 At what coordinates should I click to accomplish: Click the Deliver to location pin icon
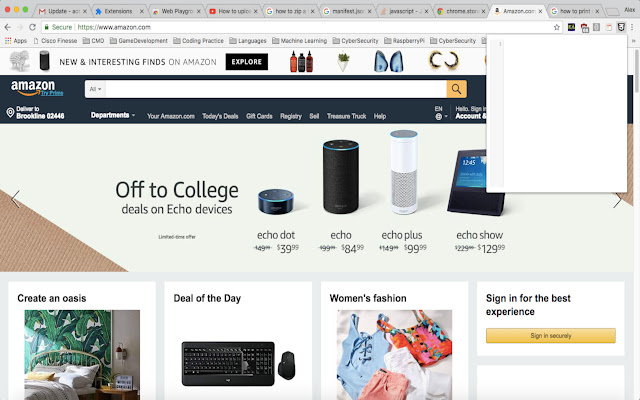[x=10, y=113]
